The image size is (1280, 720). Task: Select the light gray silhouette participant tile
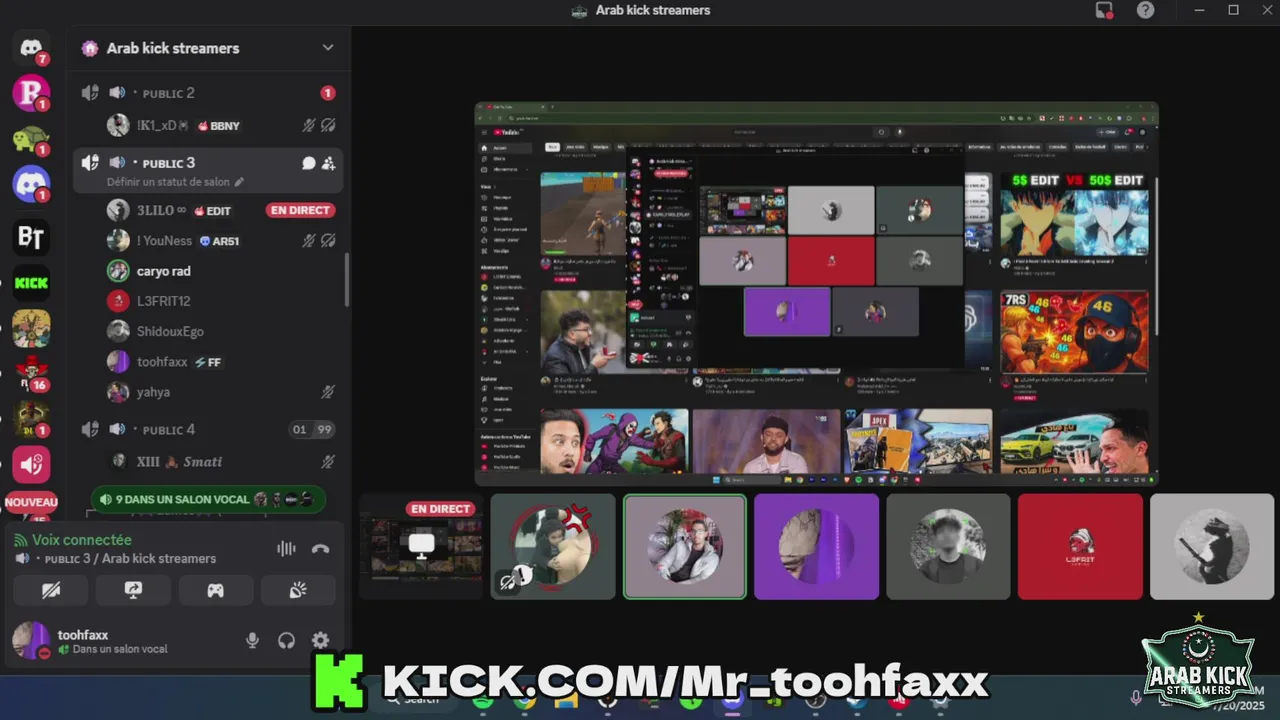tap(1212, 546)
